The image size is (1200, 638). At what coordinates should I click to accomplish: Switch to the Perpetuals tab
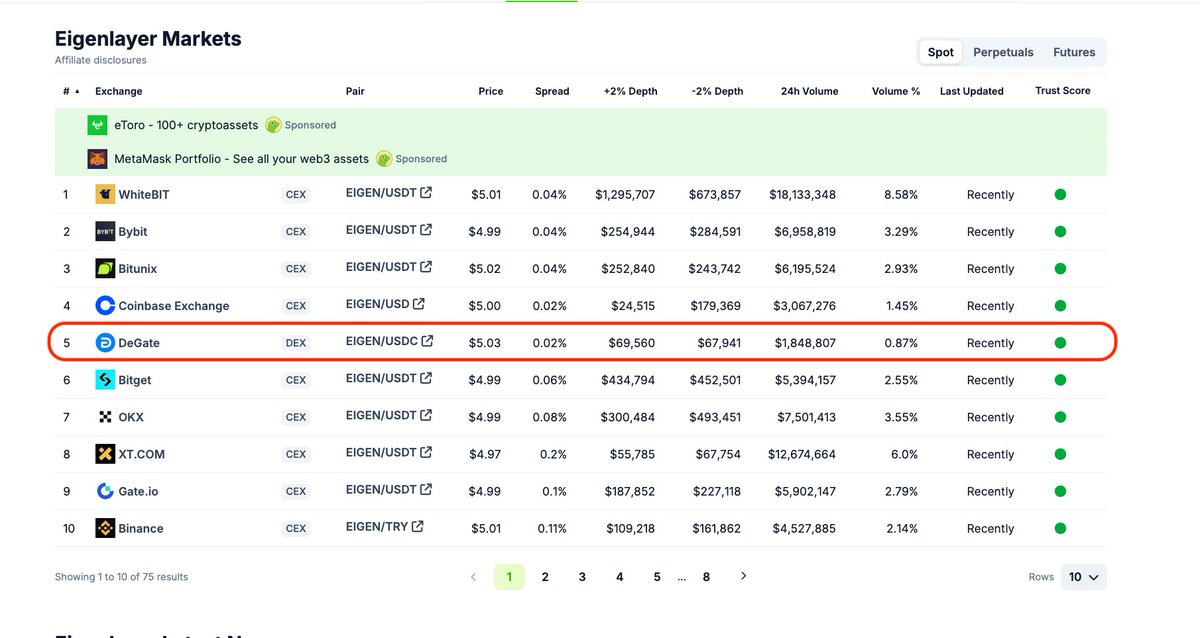[x=1003, y=51]
